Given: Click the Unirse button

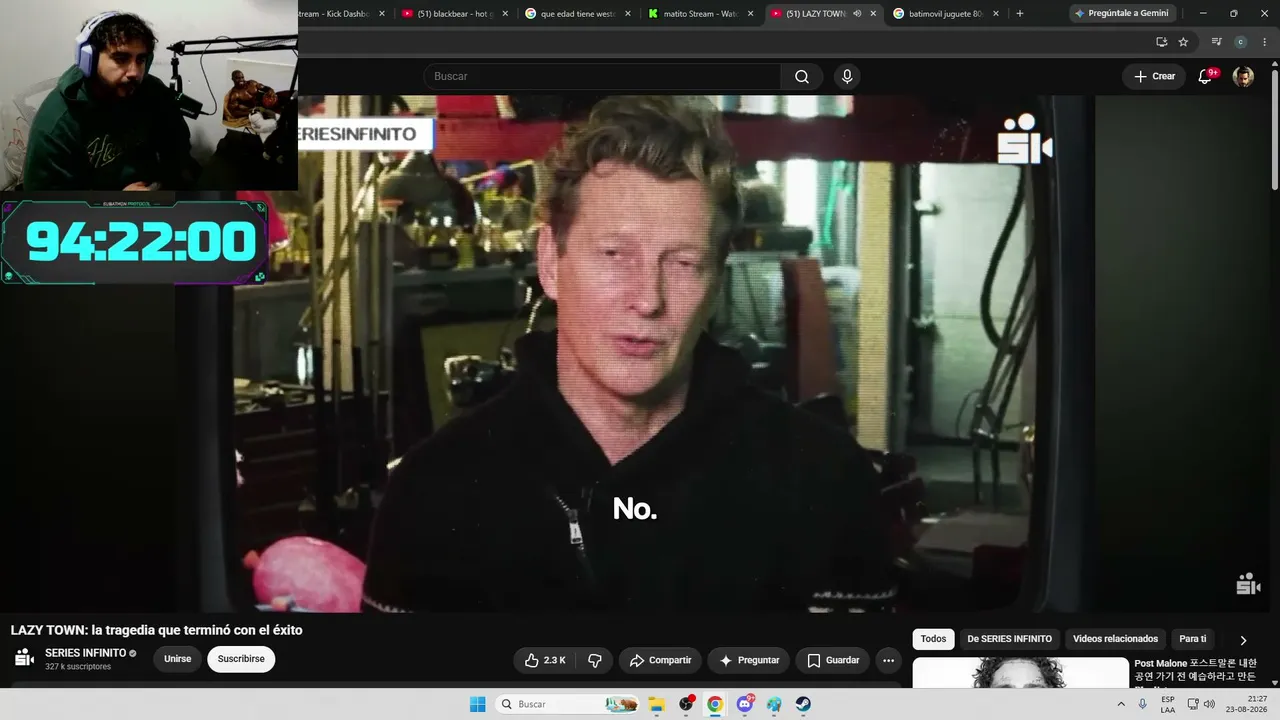Looking at the screenshot, I should pos(177,659).
